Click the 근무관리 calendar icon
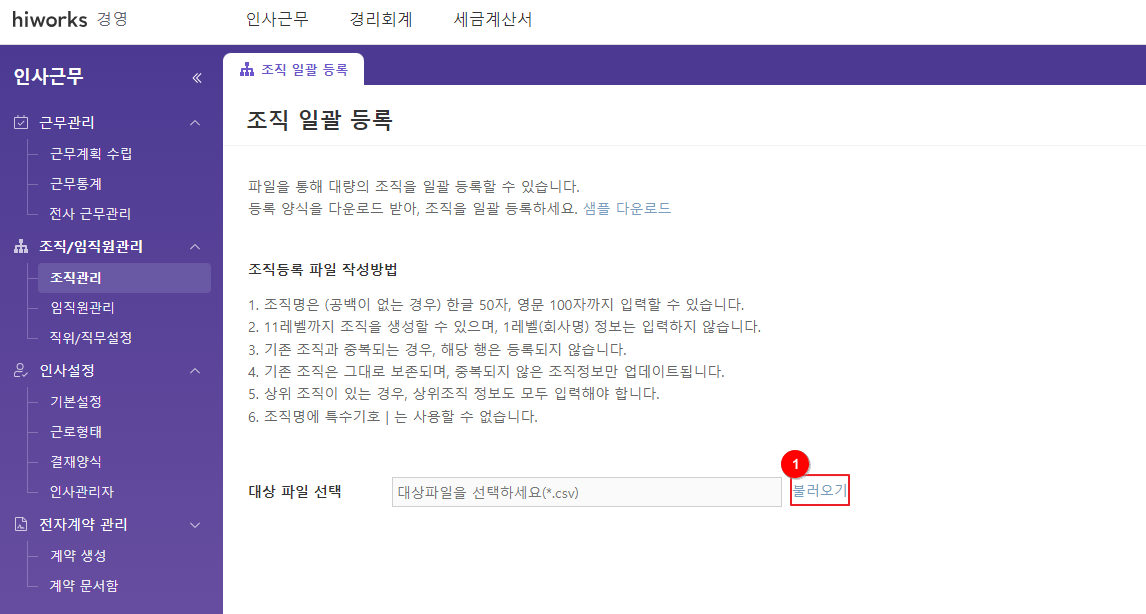The height and width of the screenshot is (614, 1146). pyautogui.click(x=21, y=123)
